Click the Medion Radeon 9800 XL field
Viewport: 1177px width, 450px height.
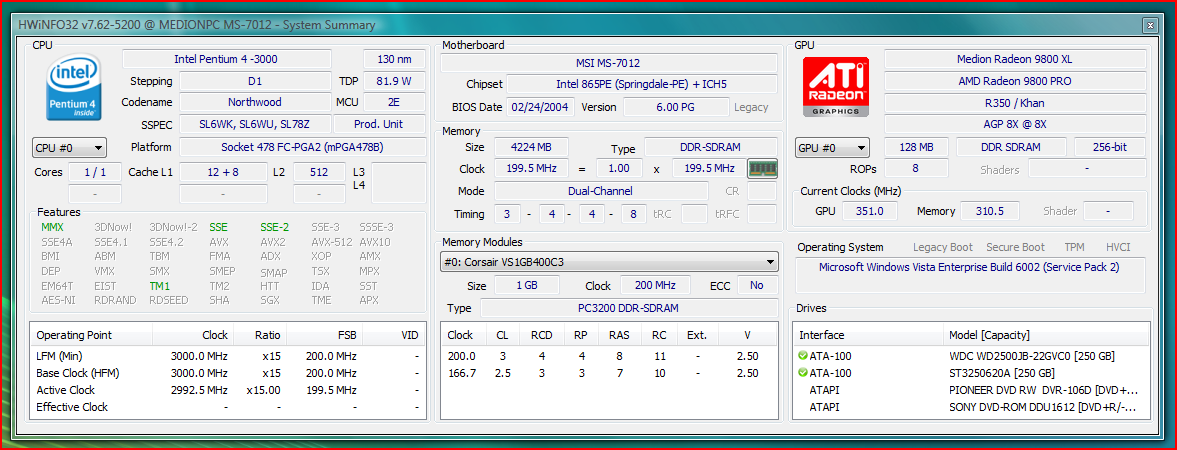(1015, 60)
